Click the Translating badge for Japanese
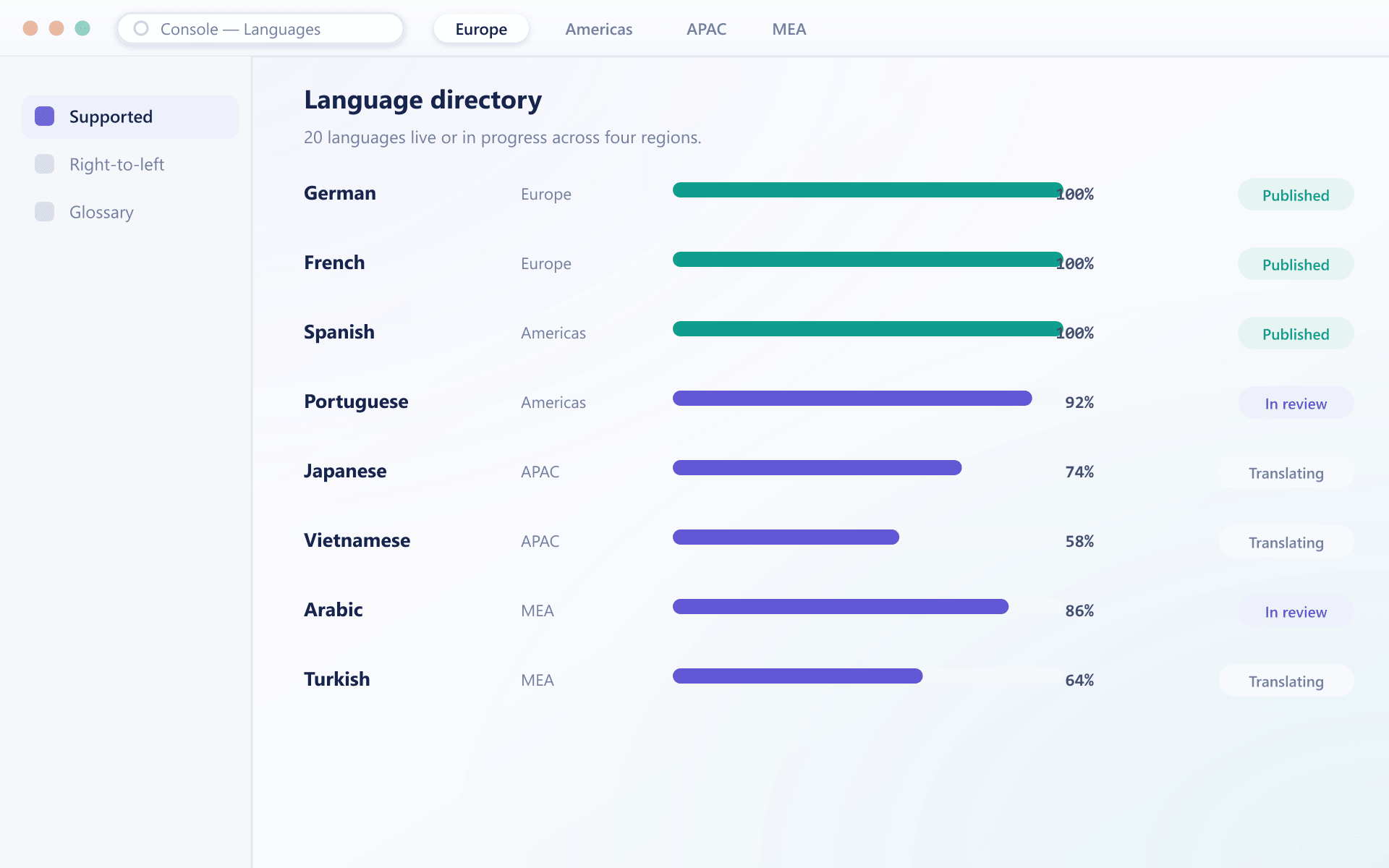Image resolution: width=1389 pixels, height=868 pixels. click(x=1286, y=472)
